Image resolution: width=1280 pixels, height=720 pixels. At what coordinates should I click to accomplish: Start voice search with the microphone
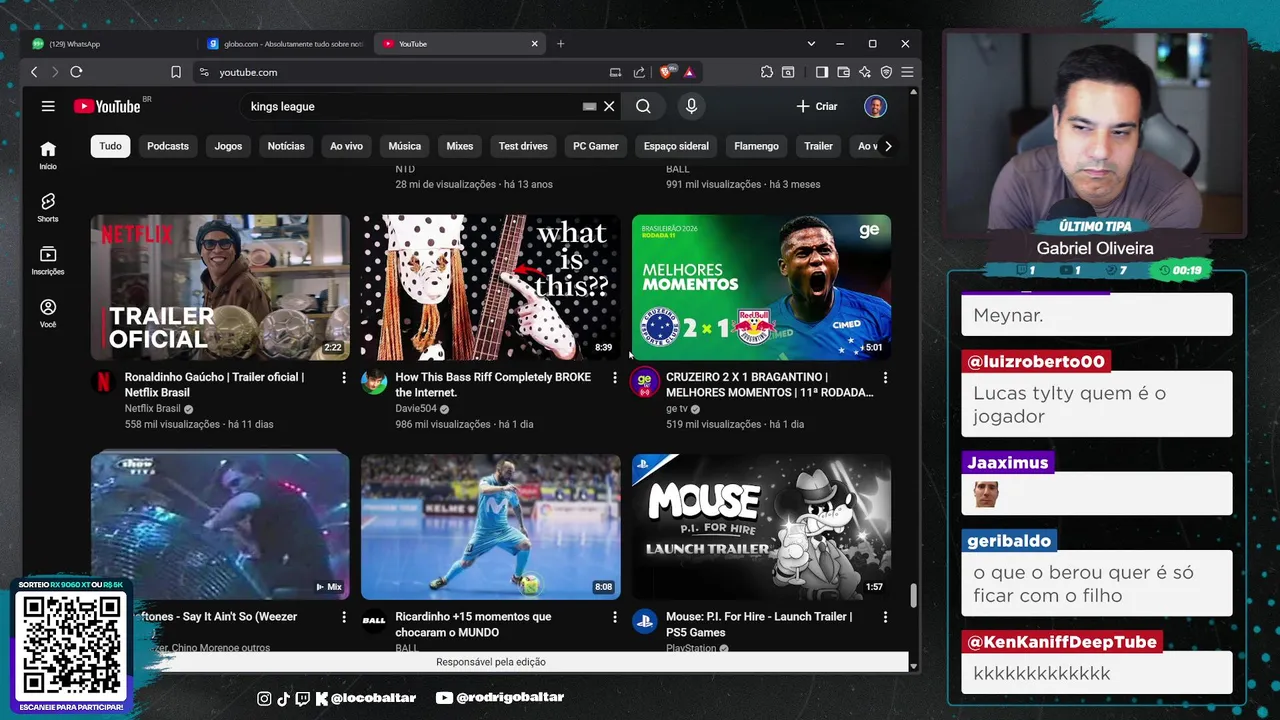coord(691,106)
